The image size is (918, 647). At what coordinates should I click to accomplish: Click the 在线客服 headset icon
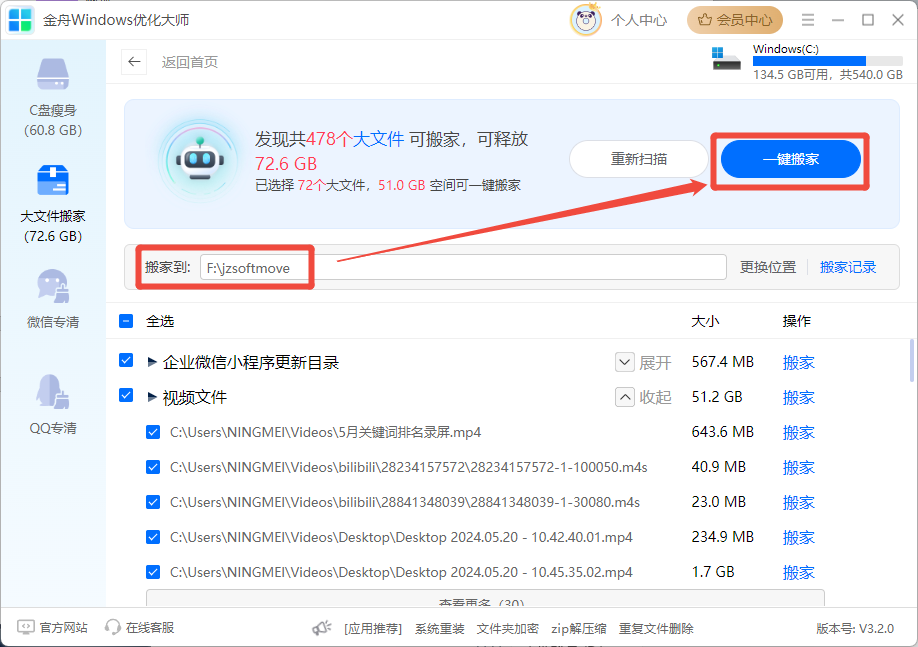112,628
